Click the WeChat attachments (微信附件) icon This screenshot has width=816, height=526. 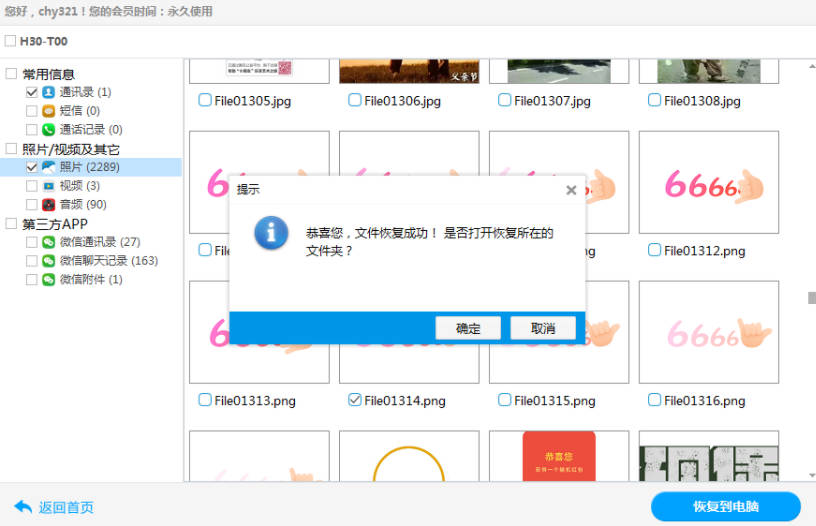point(48,279)
